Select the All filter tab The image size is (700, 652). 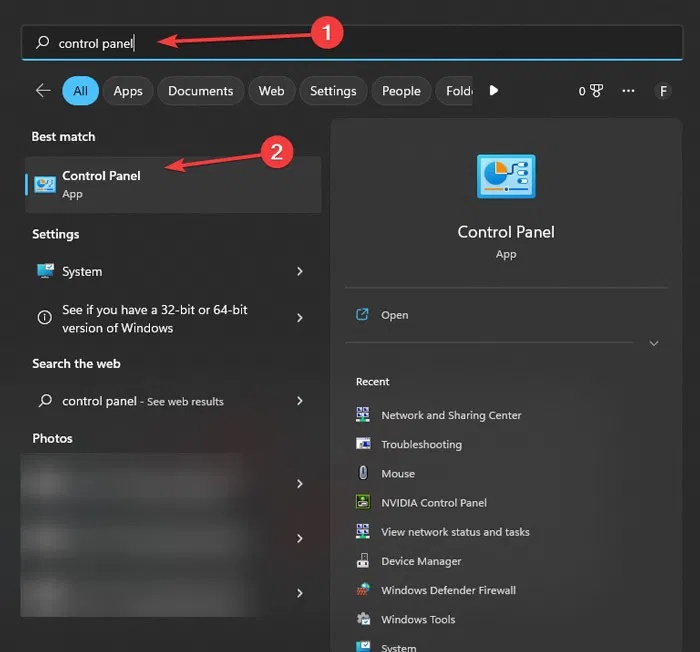click(80, 91)
